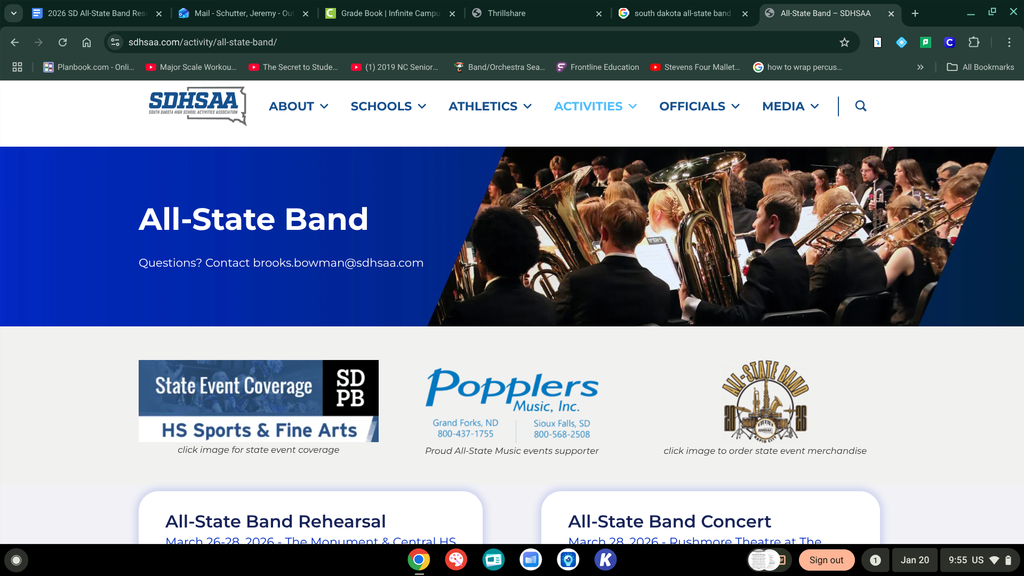Launch the Screencast app from the shelf
Viewport: 1024px width, 576px height.
point(493,560)
